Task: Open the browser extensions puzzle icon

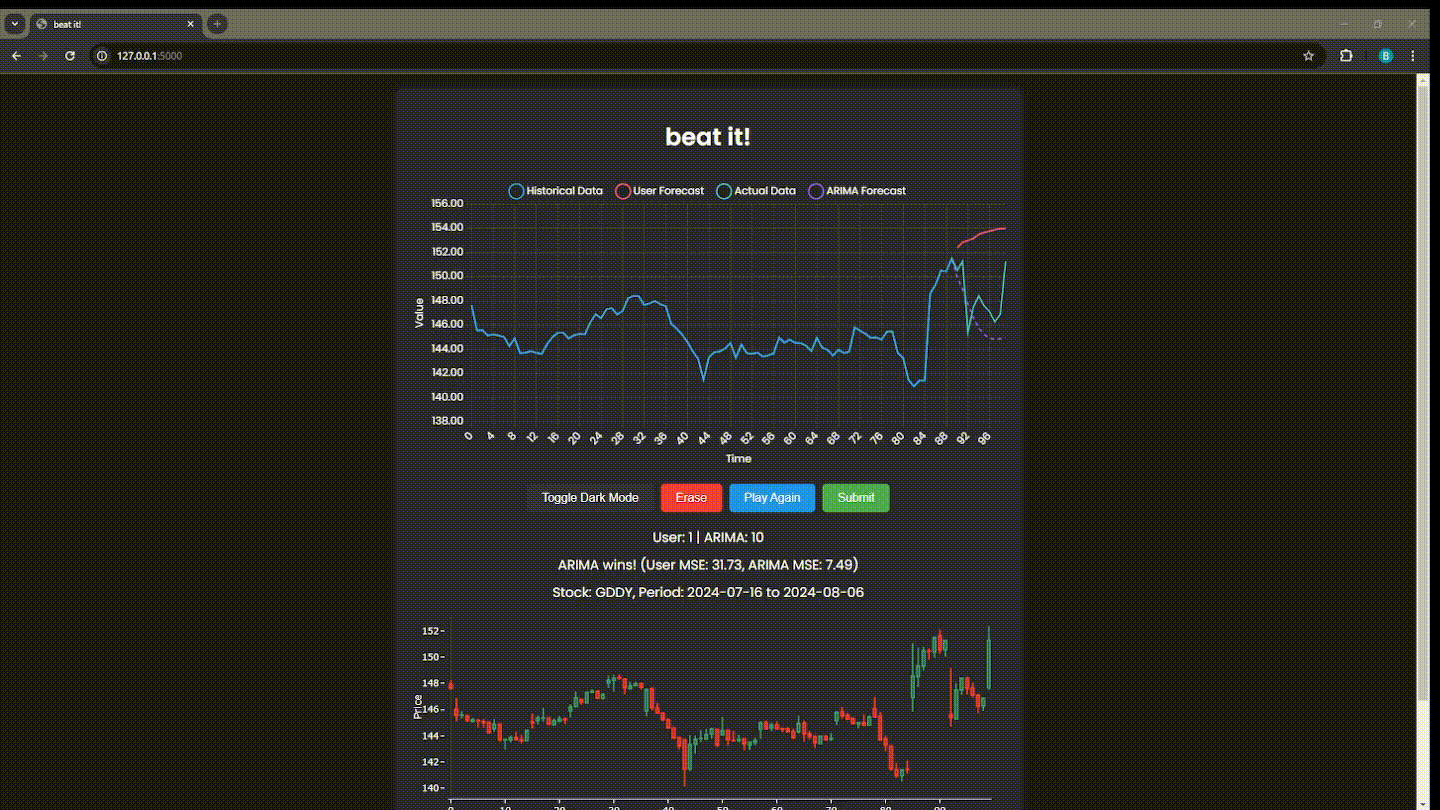Action: [x=1346, y=56]
